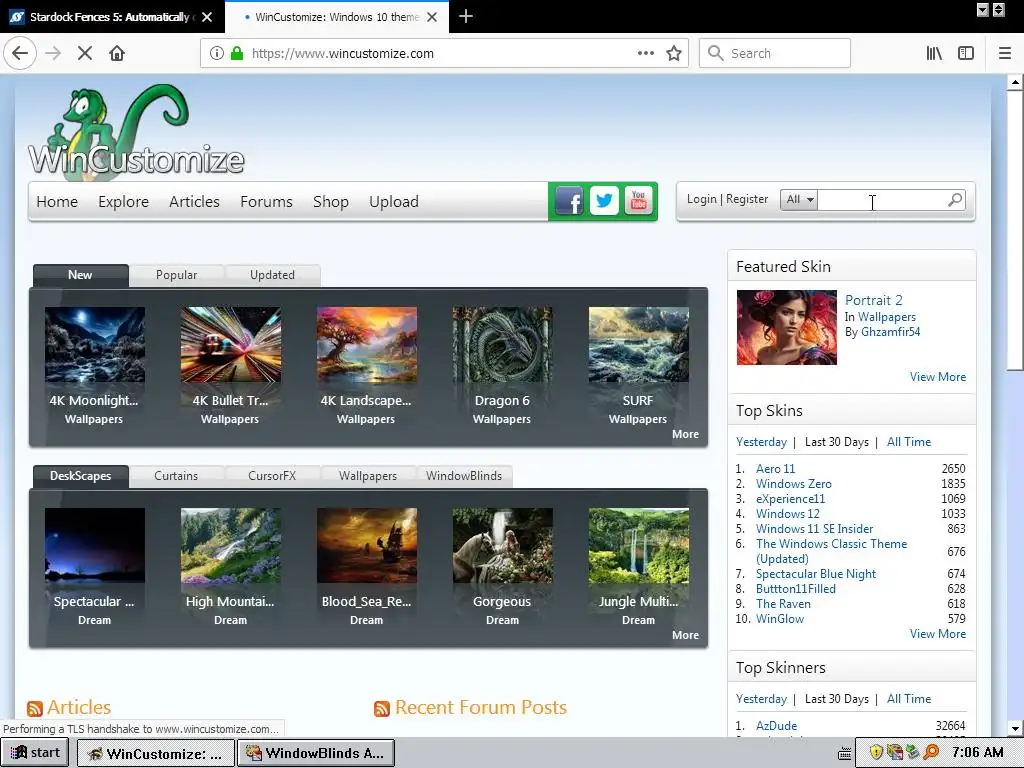Click the Register link
The width and height of the screenshot is (1024, 768).
point(747,199)
